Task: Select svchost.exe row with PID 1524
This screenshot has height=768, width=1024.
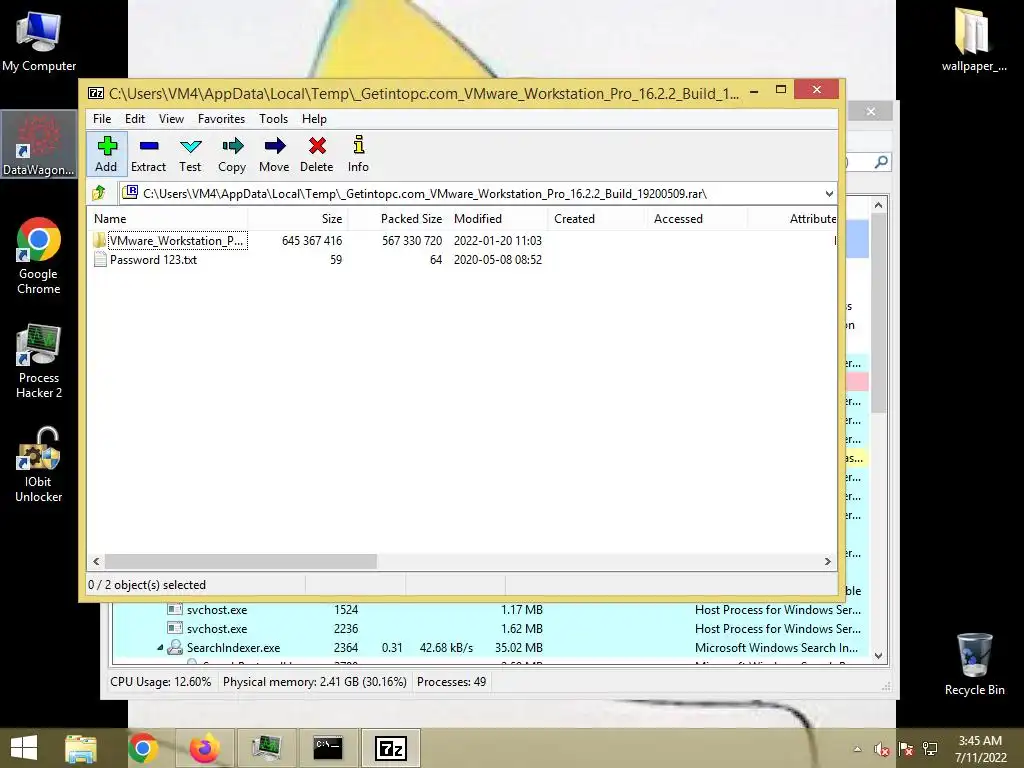Action: (490, 609)
